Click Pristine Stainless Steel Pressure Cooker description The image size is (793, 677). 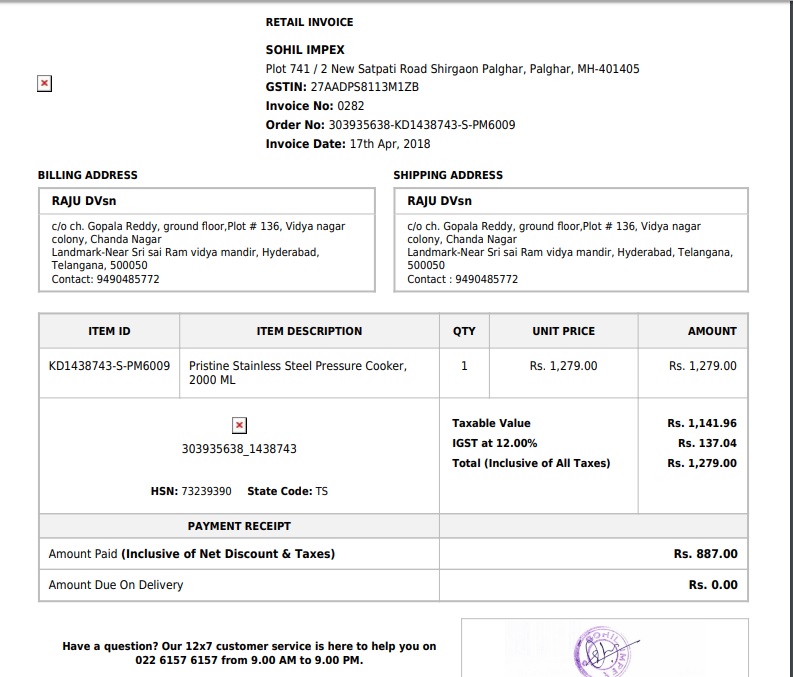[x=298, y=366]
